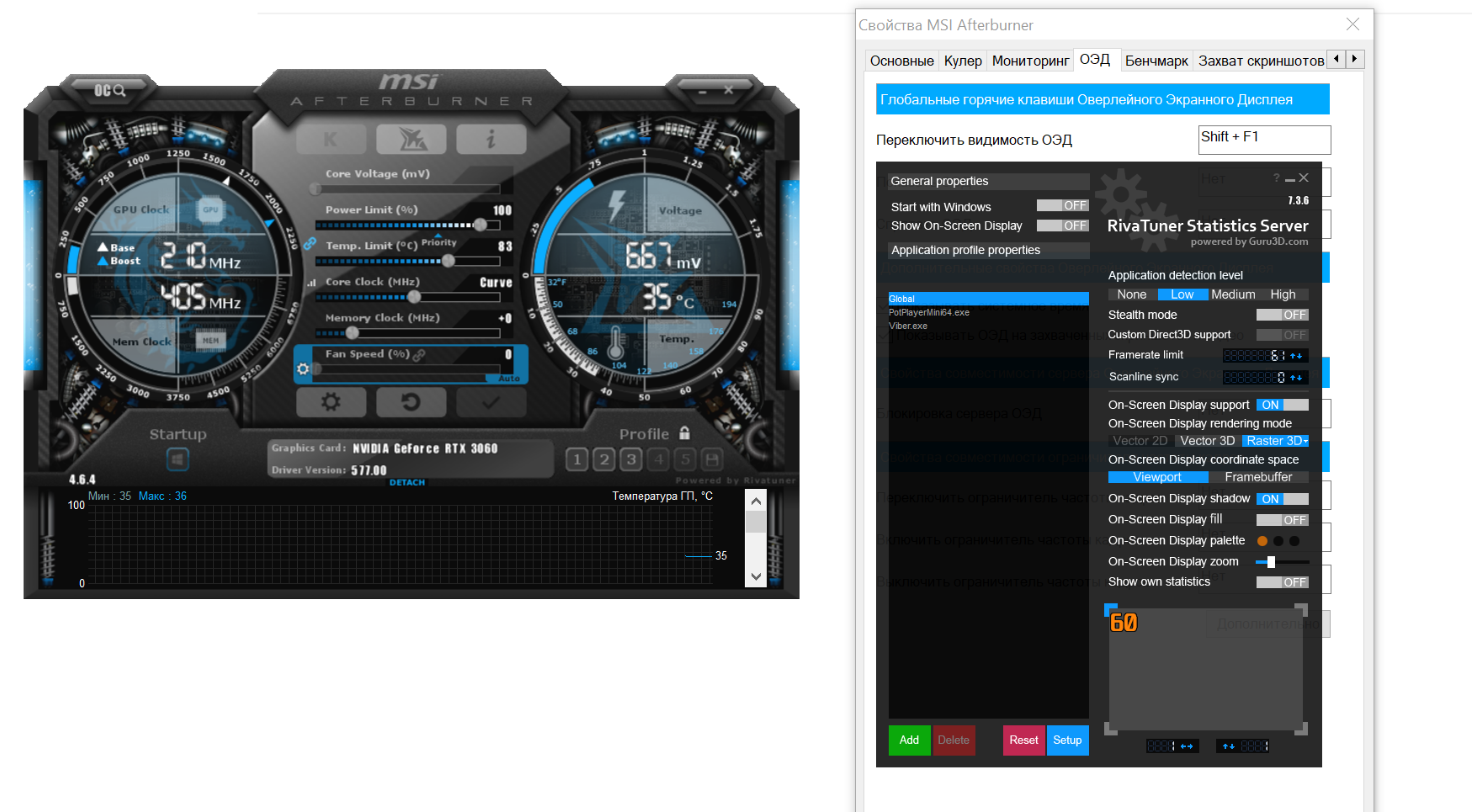Open the OC Scanner in Afterburner
Image resolution: width=1472 pixels, height=812 pixels.
point(109,90)
